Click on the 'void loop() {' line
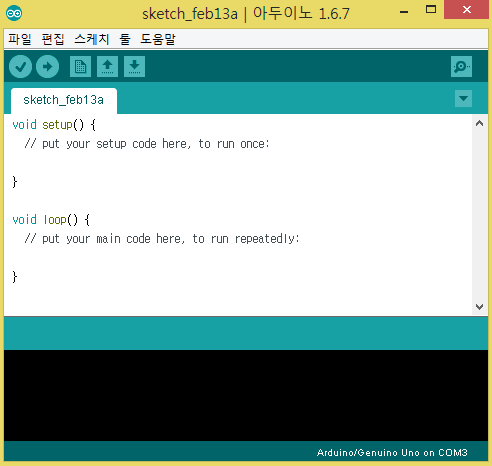The width and height of the screenshot is (492, 466). (51, 220)
